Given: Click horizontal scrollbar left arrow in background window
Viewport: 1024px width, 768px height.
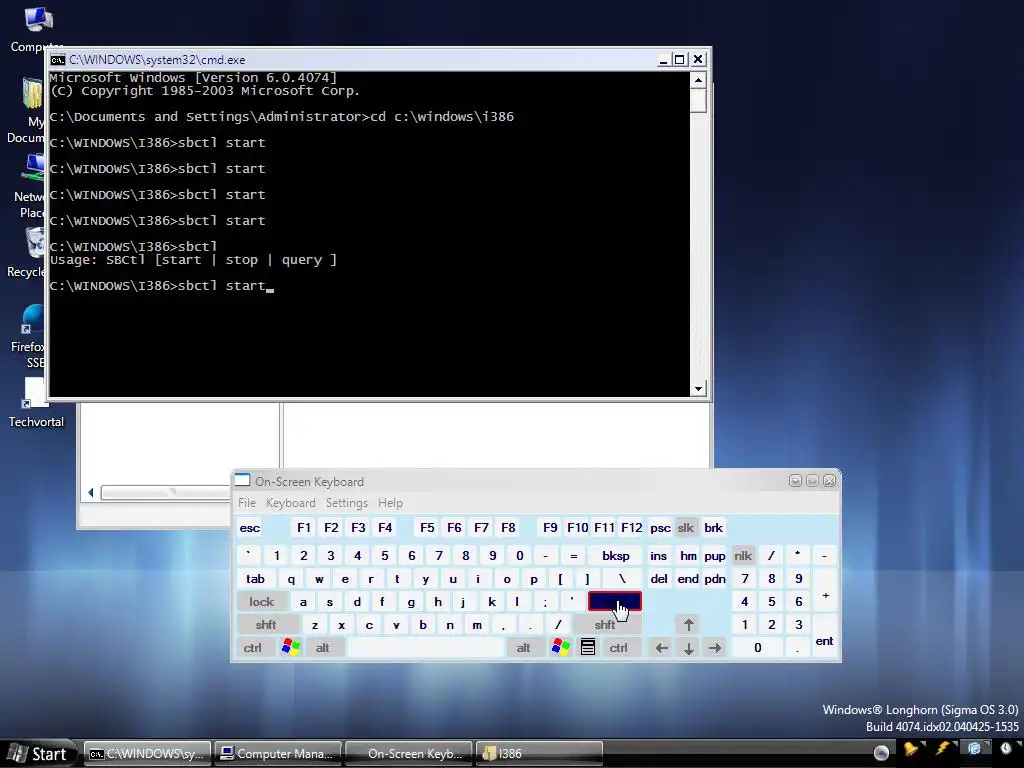Looking at the screenshot, I should pyautogui.click(x=91, y=492).
